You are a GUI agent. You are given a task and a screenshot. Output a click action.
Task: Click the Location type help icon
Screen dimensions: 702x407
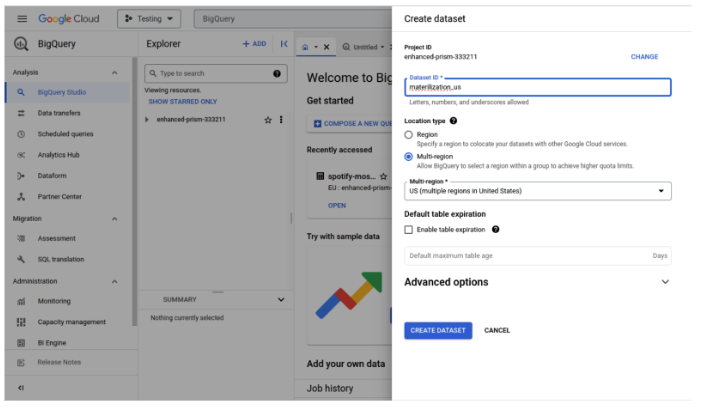tap(453, 121)
